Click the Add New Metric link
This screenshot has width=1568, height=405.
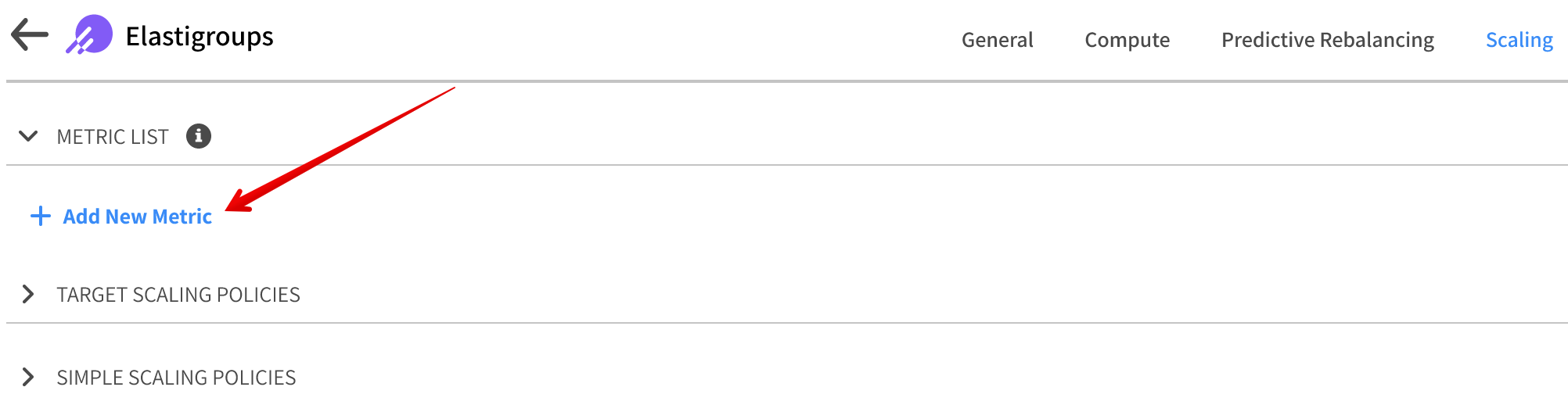(x=138, y=217)
